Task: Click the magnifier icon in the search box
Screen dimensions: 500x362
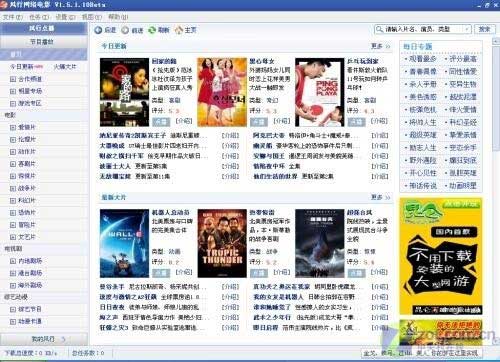Action: (379, 29)
